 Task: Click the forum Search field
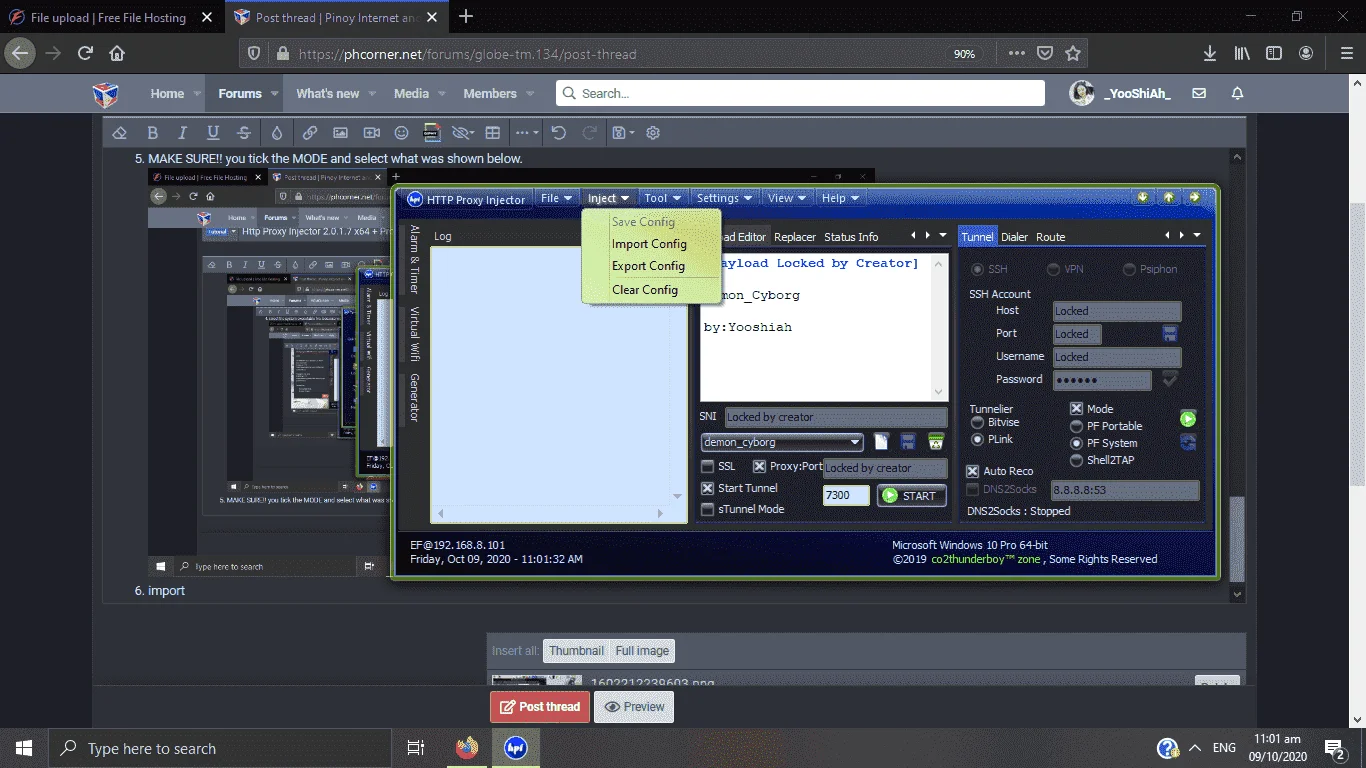click(800, 93)
